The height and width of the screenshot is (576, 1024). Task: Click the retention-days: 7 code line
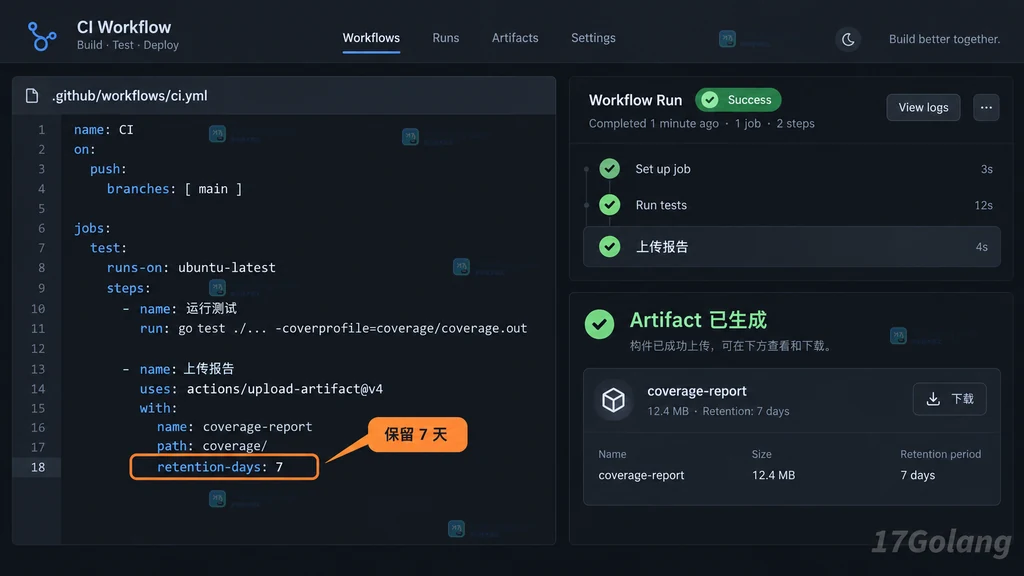tap(220, 467)
